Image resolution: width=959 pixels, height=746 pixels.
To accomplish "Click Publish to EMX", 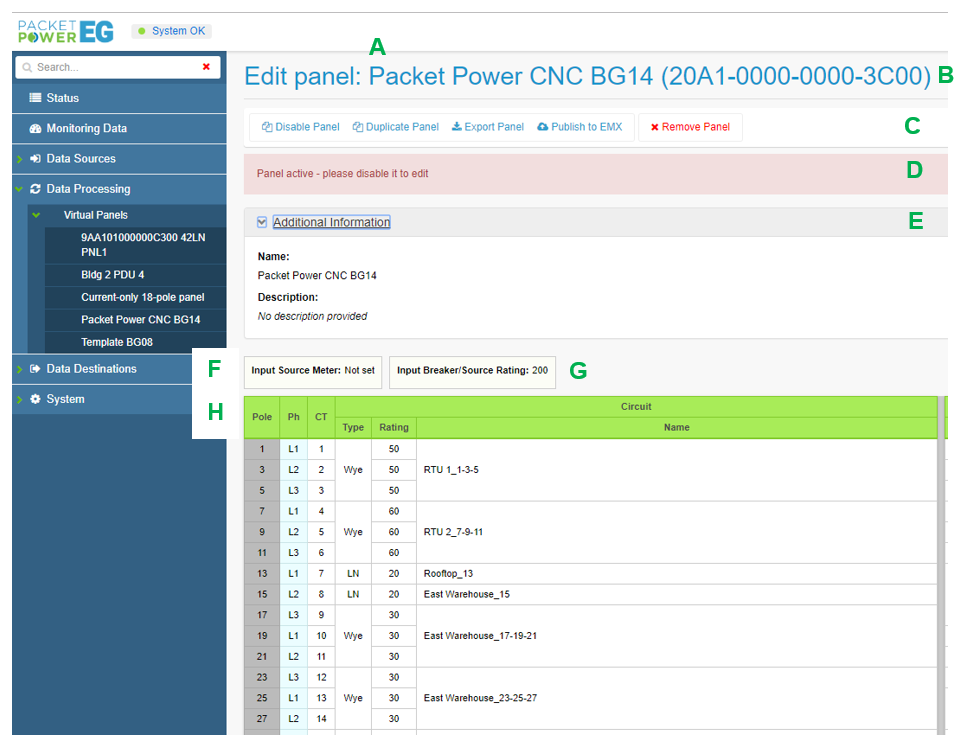I will tap(579, 127).
